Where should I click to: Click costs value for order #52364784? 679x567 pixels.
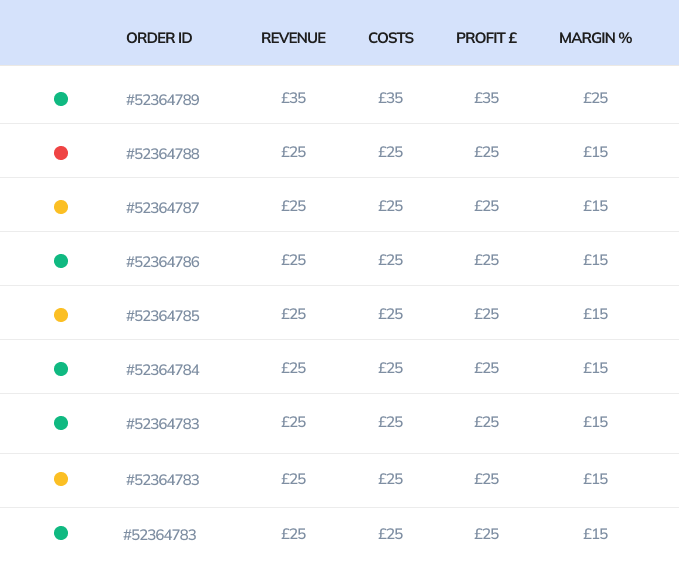point(391,368)
